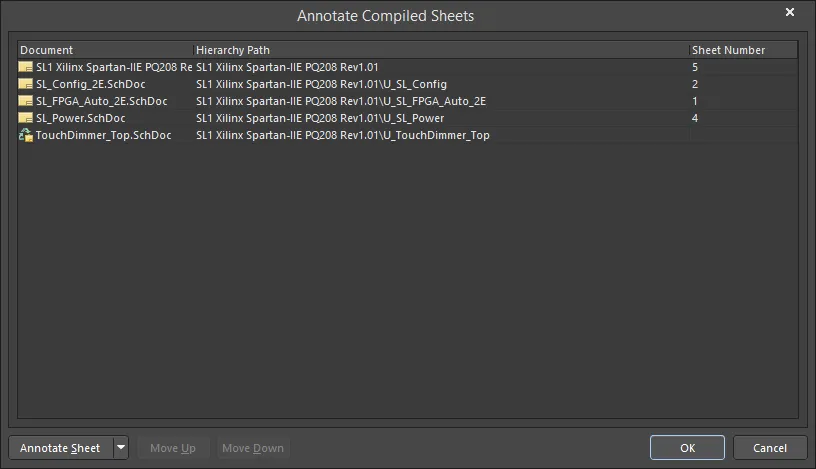Click the Move Down button
The height and width of the screenshot is (469, 816).
point(253,448)
